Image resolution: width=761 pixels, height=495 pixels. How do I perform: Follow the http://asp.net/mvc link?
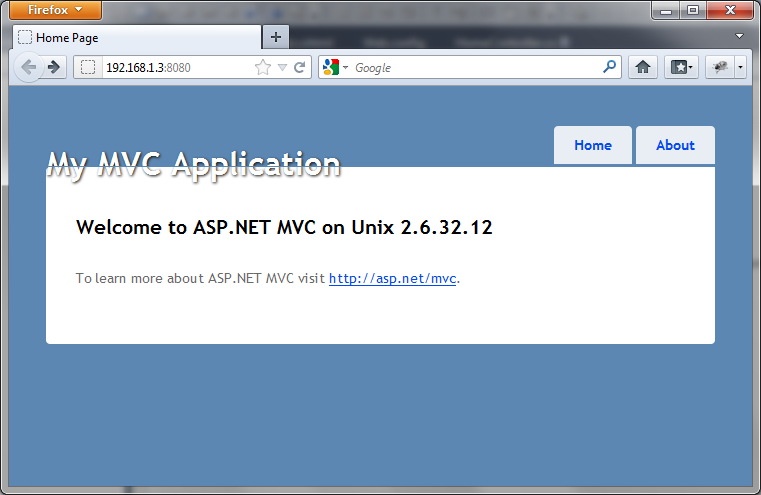pyautogui.click(x=392, y=278)
